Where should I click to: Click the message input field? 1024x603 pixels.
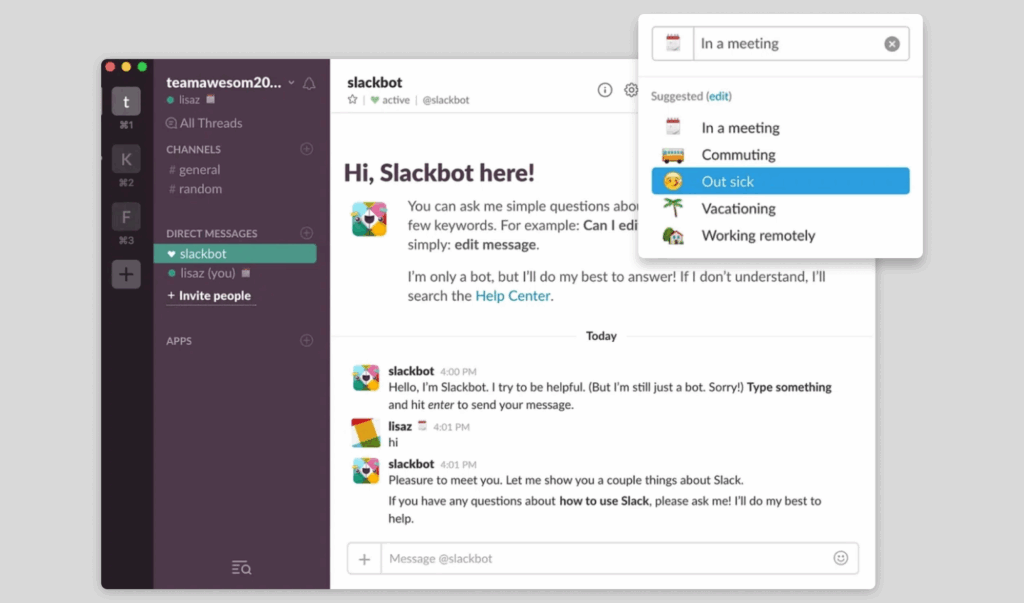click(600, 559)
